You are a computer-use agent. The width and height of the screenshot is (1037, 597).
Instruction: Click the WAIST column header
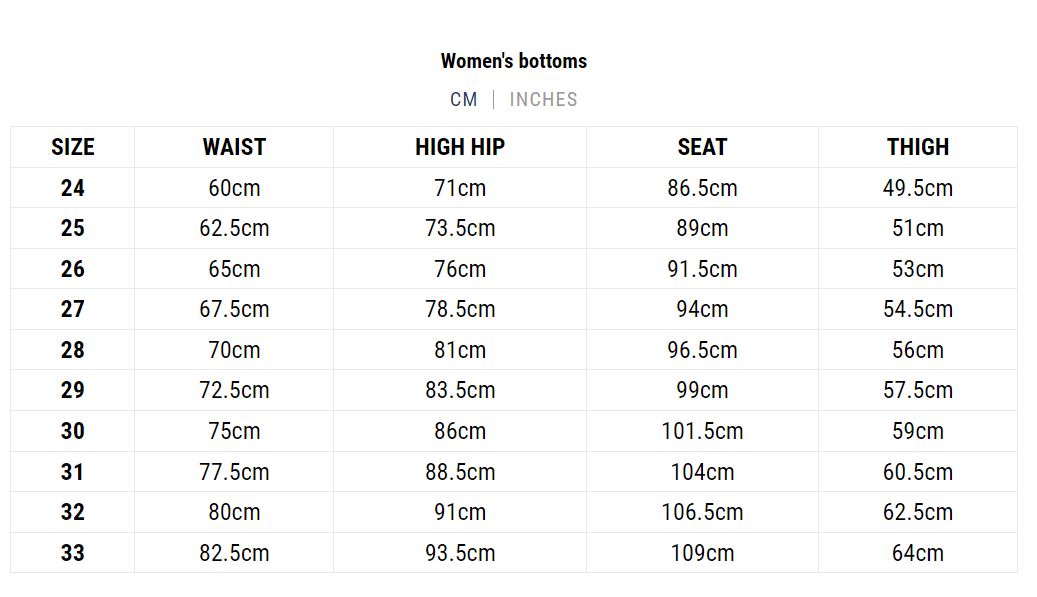pos(234,147)
